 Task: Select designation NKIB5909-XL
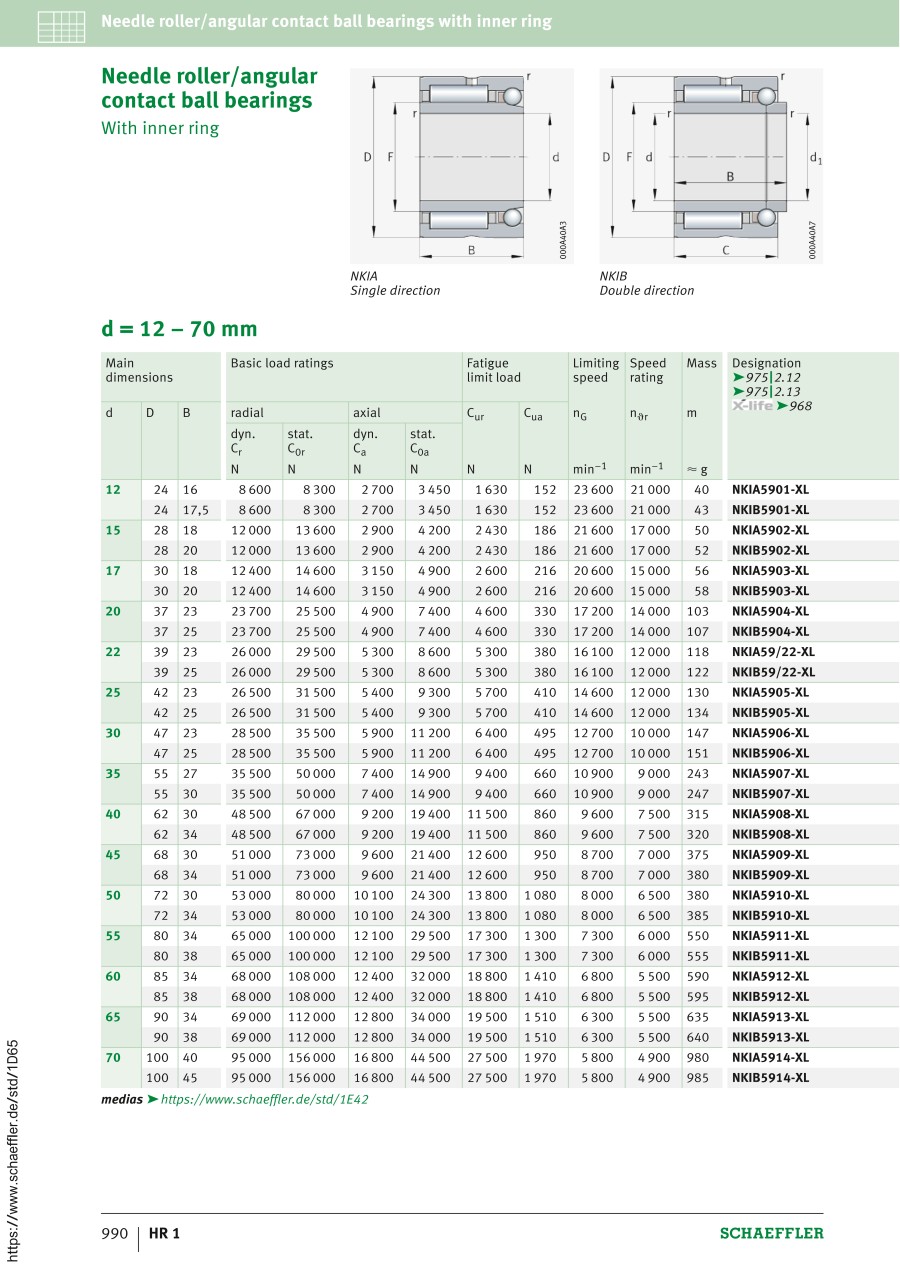click(770, 875)
